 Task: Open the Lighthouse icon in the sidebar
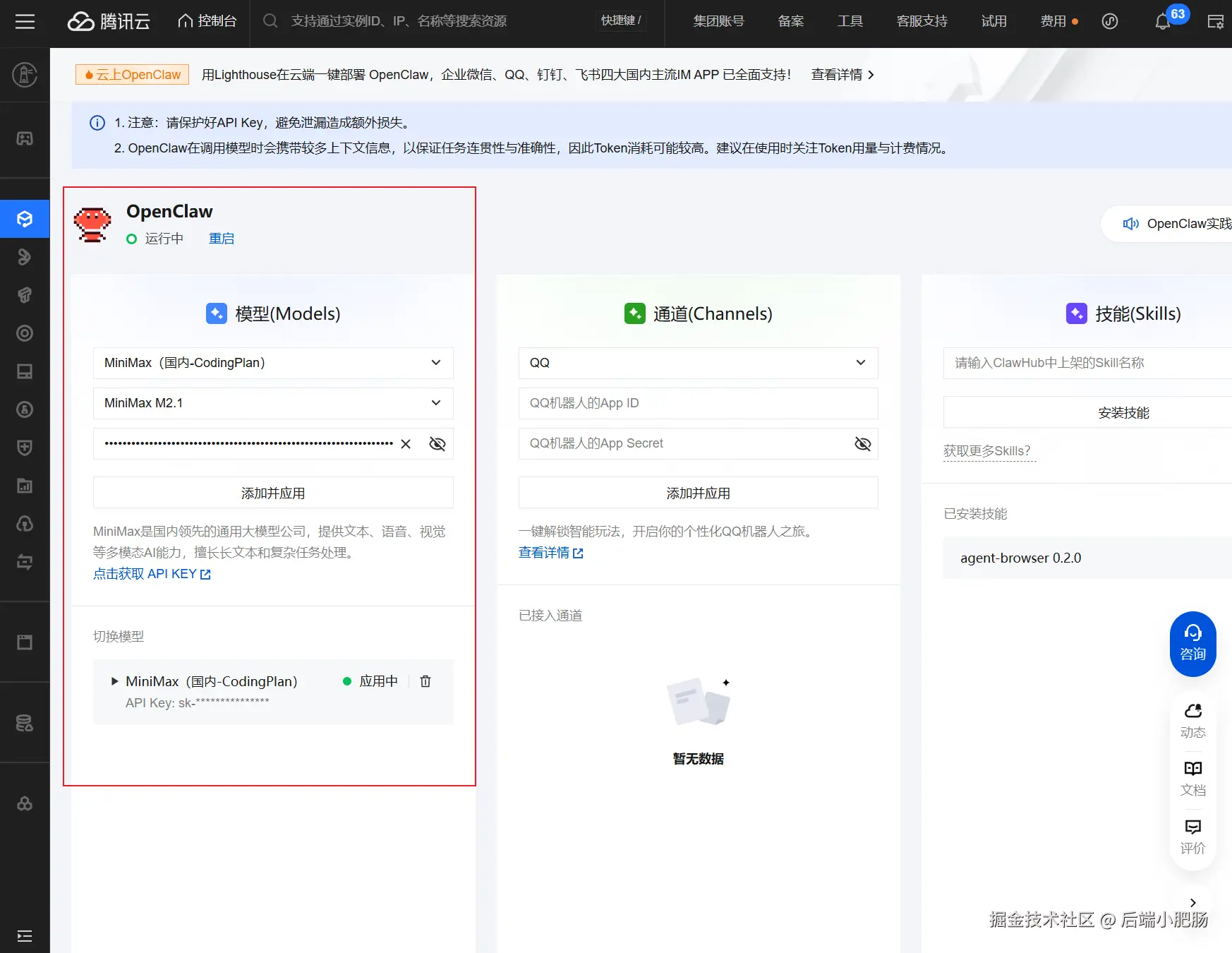(x=25, y=74)
